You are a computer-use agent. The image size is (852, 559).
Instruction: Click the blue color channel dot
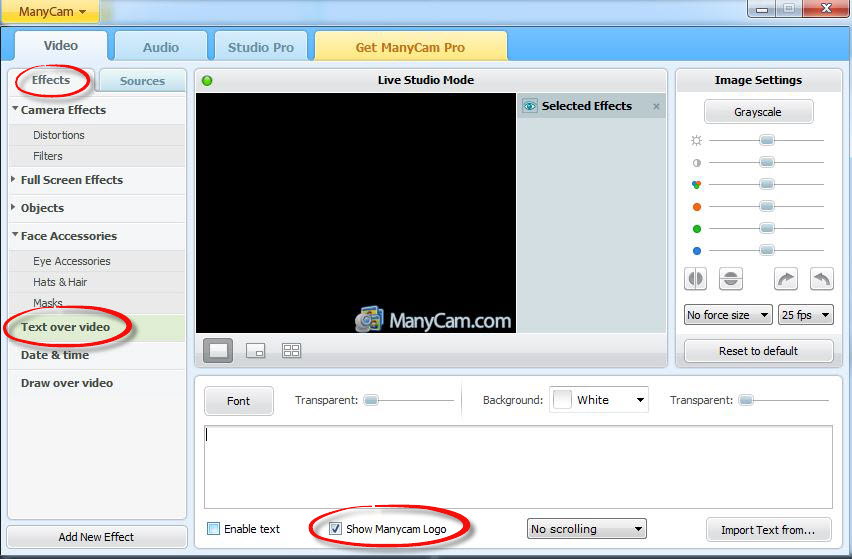pyautogui.click(x=697, y=251)
